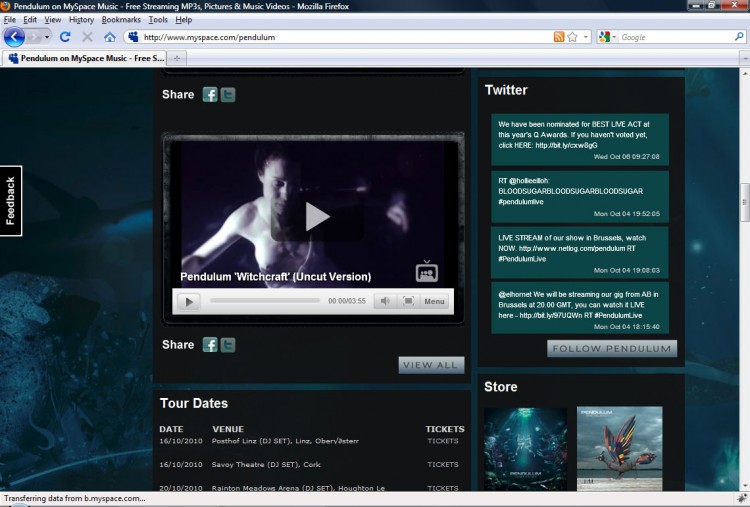Click VIEW ALL videos button

(x=431, y=365)
